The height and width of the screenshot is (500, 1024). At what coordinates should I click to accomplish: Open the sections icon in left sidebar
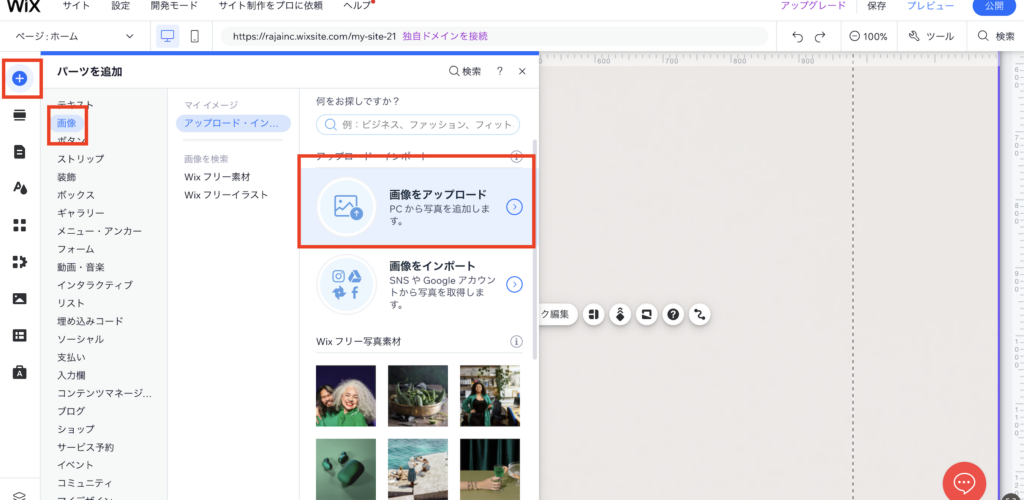(20, 116)
